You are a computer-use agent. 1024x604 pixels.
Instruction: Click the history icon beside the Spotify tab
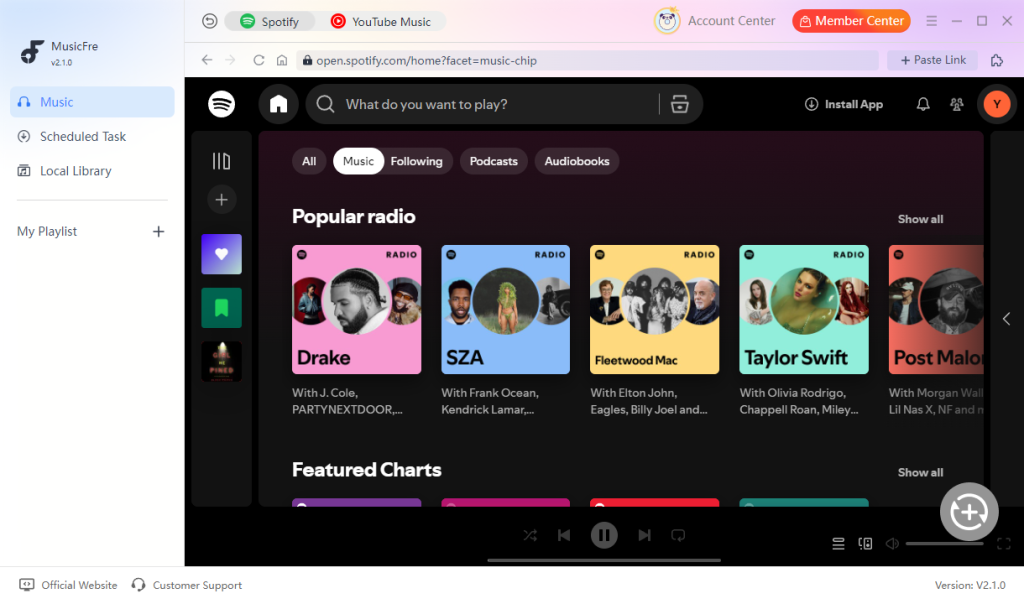pyautogui.click(x=209, y=22)
